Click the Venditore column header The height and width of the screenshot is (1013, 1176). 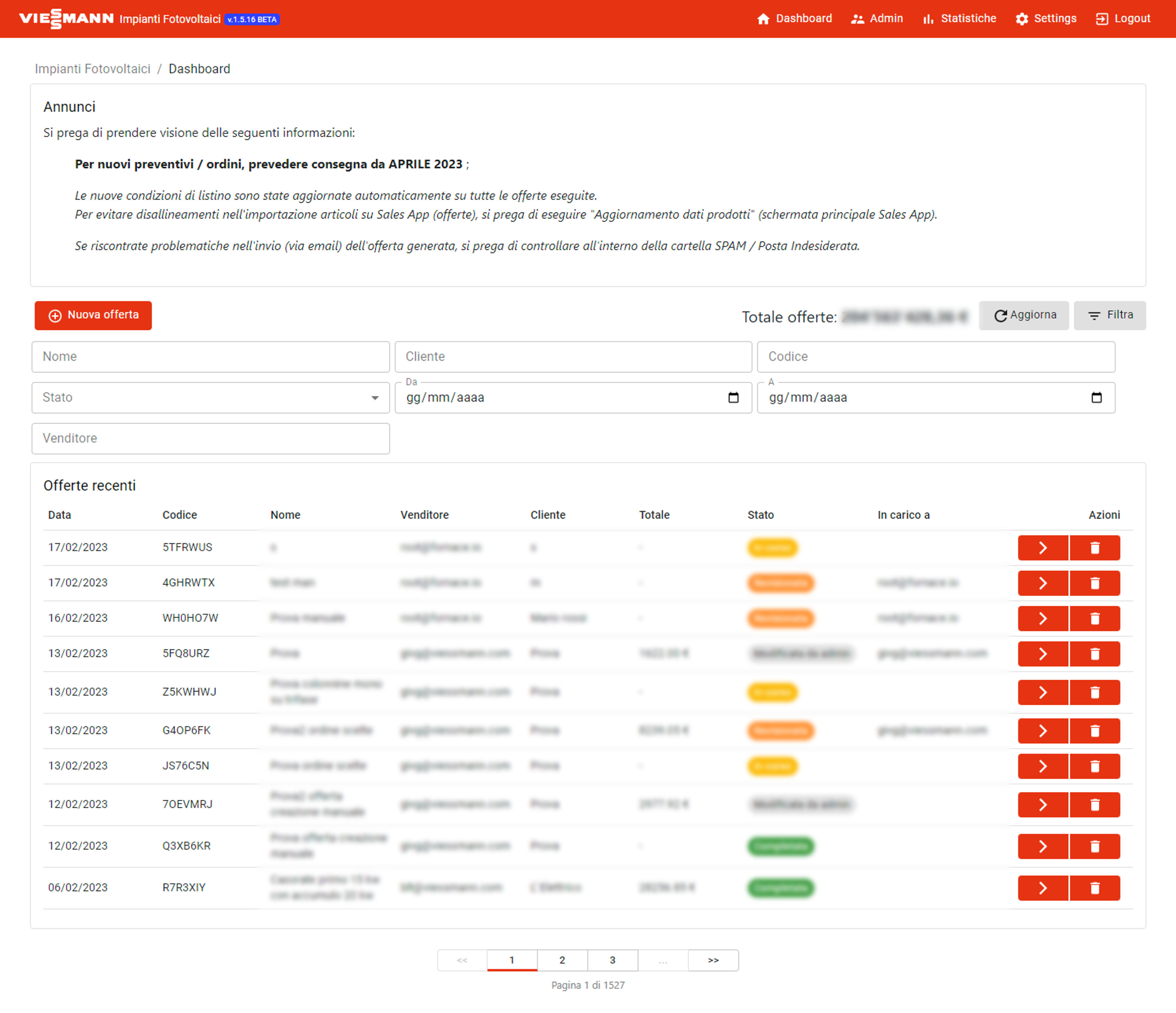[x=424, y=515]
